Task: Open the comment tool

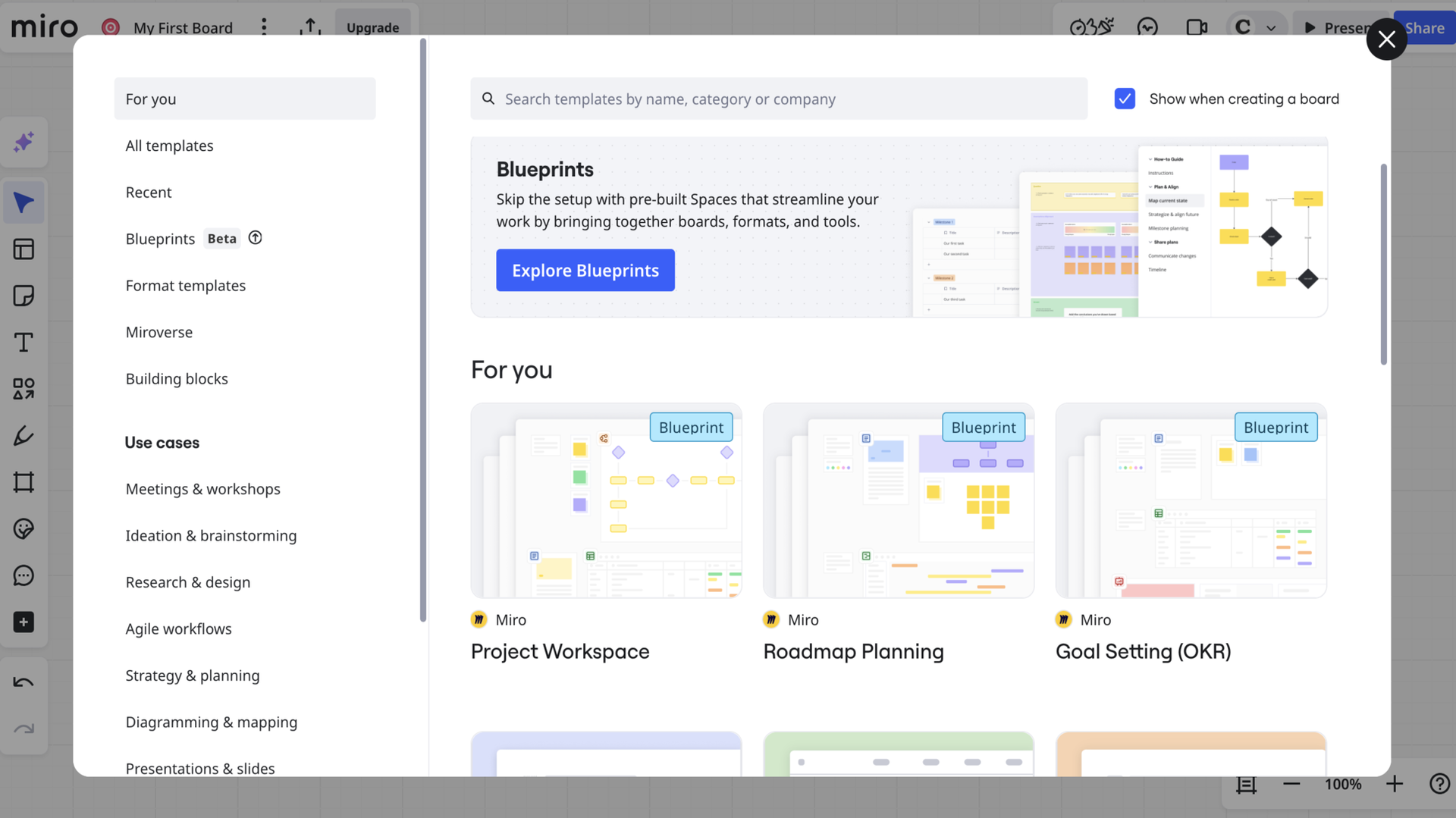Action: (24, 575)
